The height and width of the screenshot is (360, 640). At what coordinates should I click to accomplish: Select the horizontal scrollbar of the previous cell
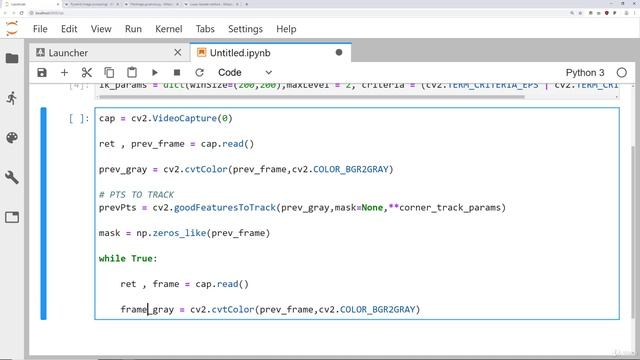(x=311, y=97)
